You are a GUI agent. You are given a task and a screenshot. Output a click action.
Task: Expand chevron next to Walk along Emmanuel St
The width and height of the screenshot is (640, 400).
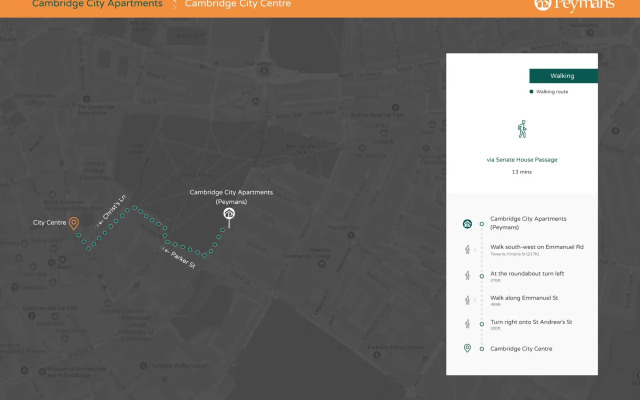tap(475, 300)
